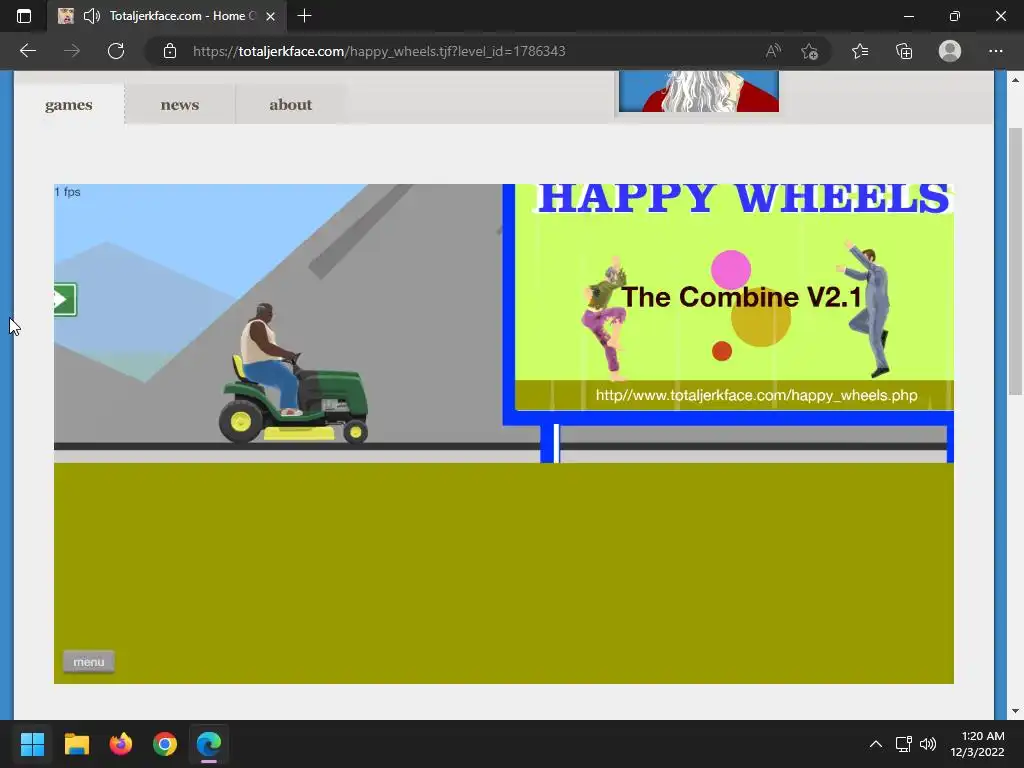The image size is (1024, 768).
Task: Select the games tab
Action: click(x=69, y=104)
